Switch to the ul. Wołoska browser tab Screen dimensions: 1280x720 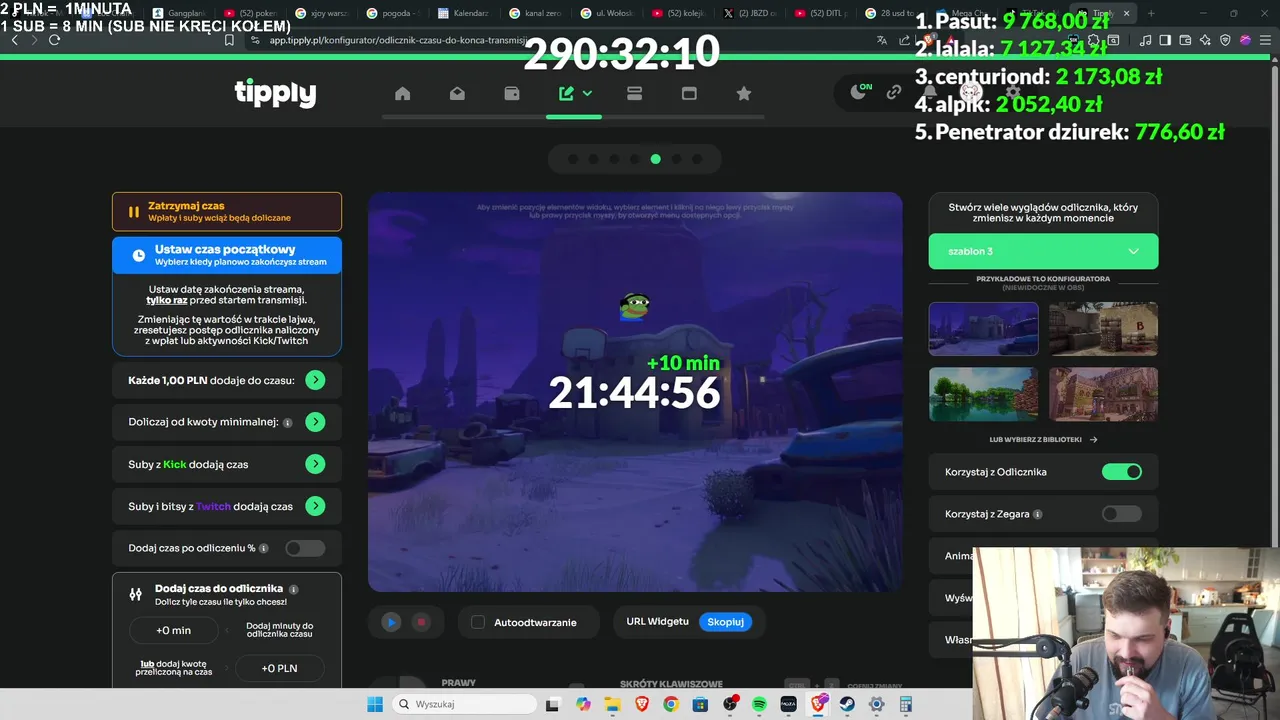tap(607, 13)
